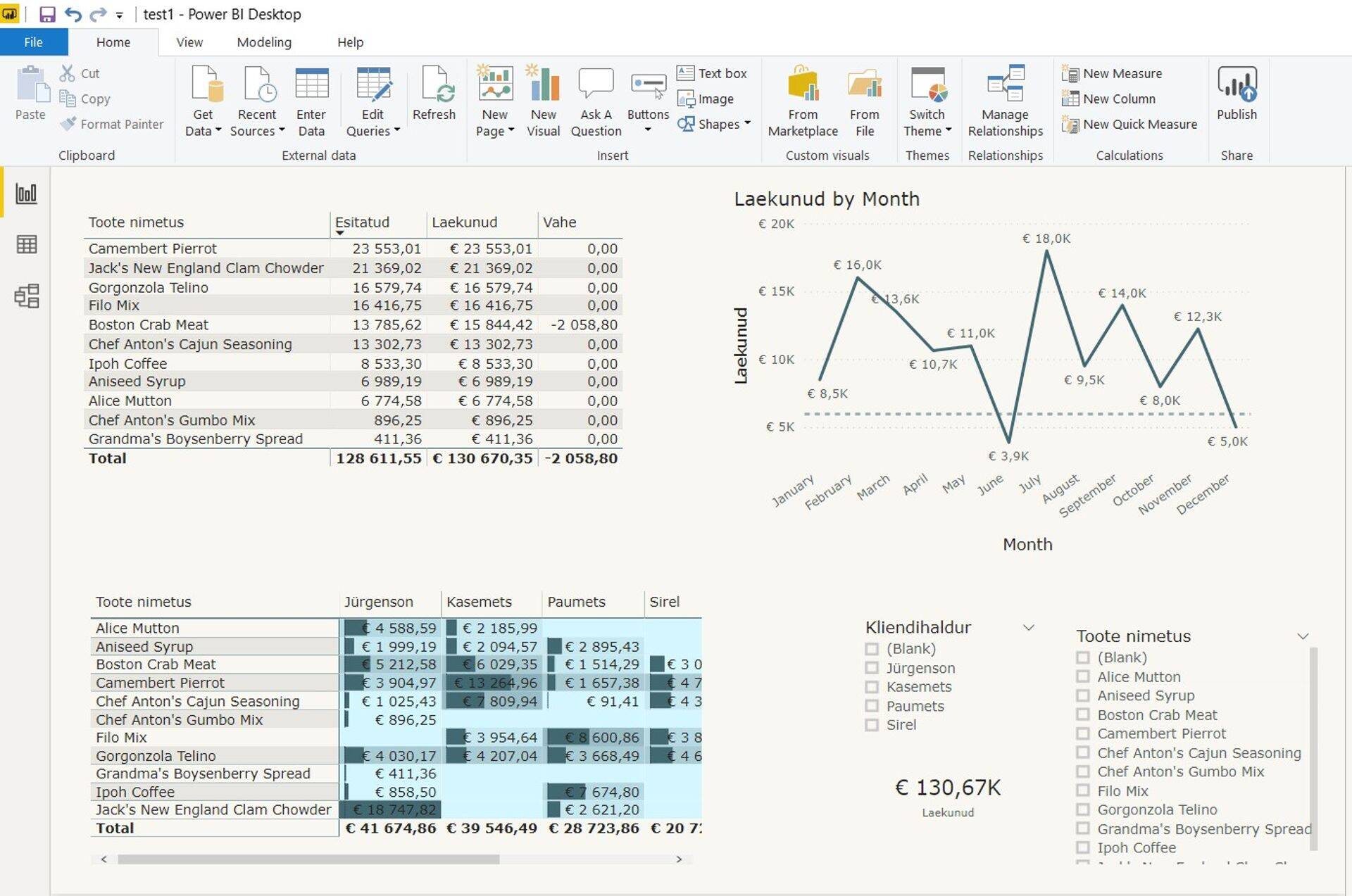The width and height of the screenshot is (1352, 896).
Task: Switch to the Modeling ribbon tab
Action: click(264, 42)
